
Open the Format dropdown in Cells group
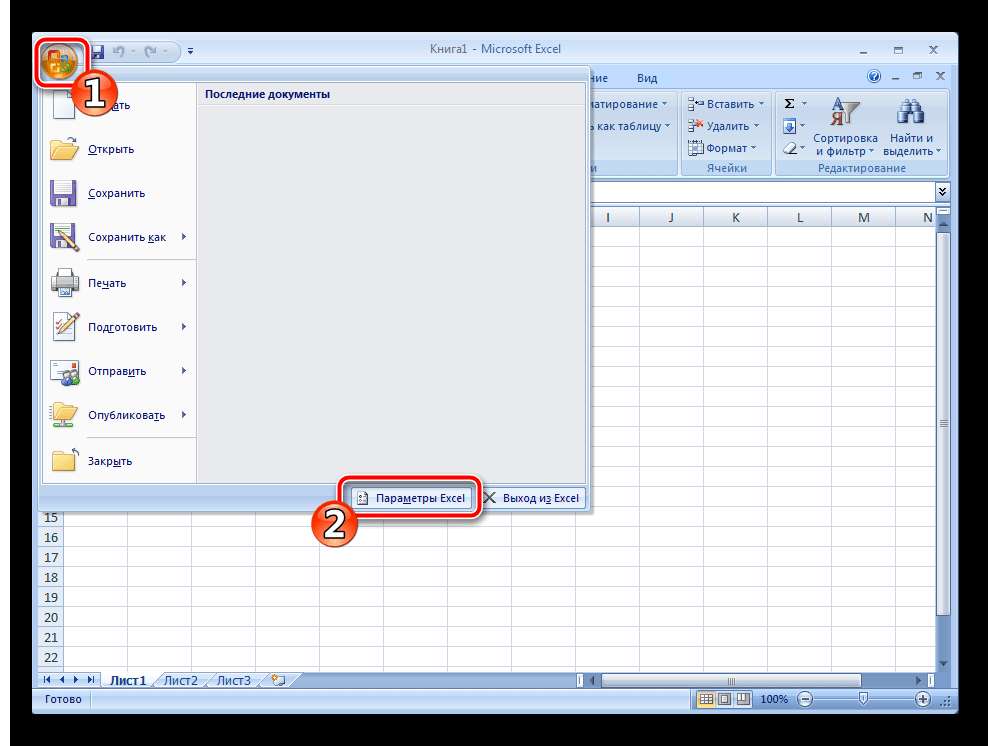pyautogui.click(x=726, y=148)
